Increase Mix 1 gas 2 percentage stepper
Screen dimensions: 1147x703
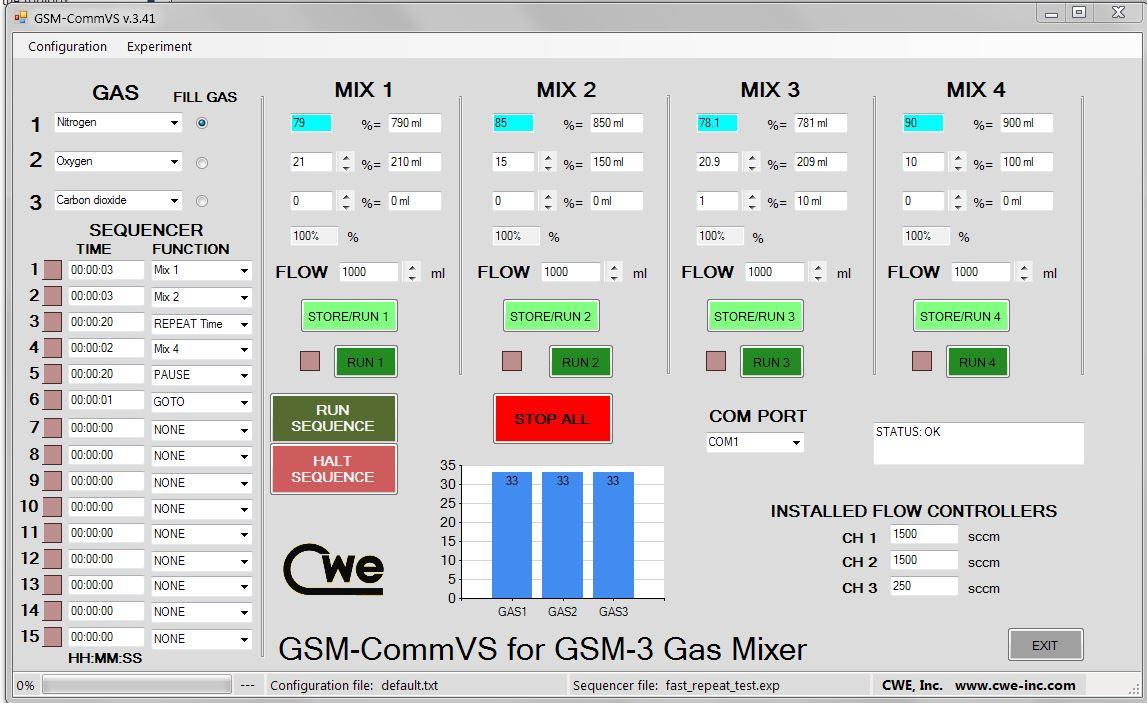[346, 157]
